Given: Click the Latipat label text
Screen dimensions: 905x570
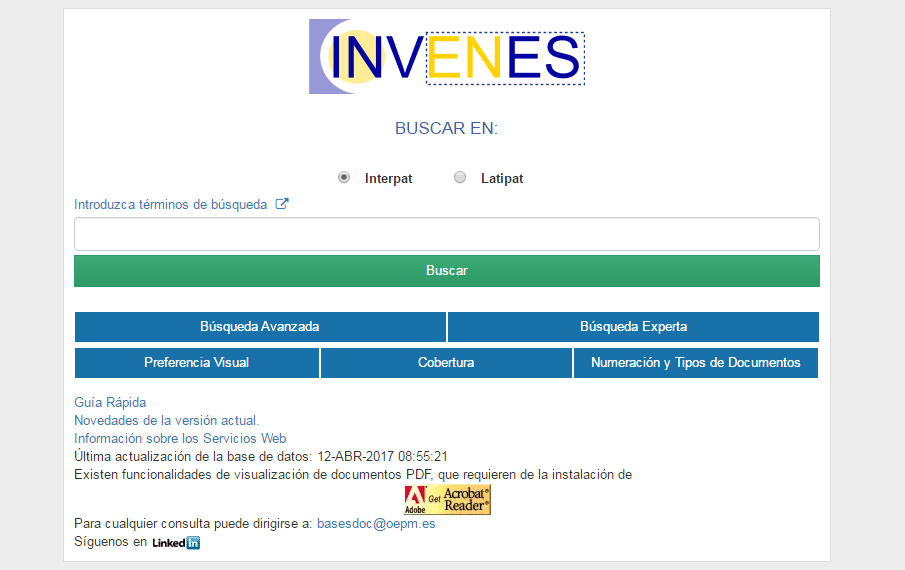Looking at the screenshot, I should click(x=502, y=178).
